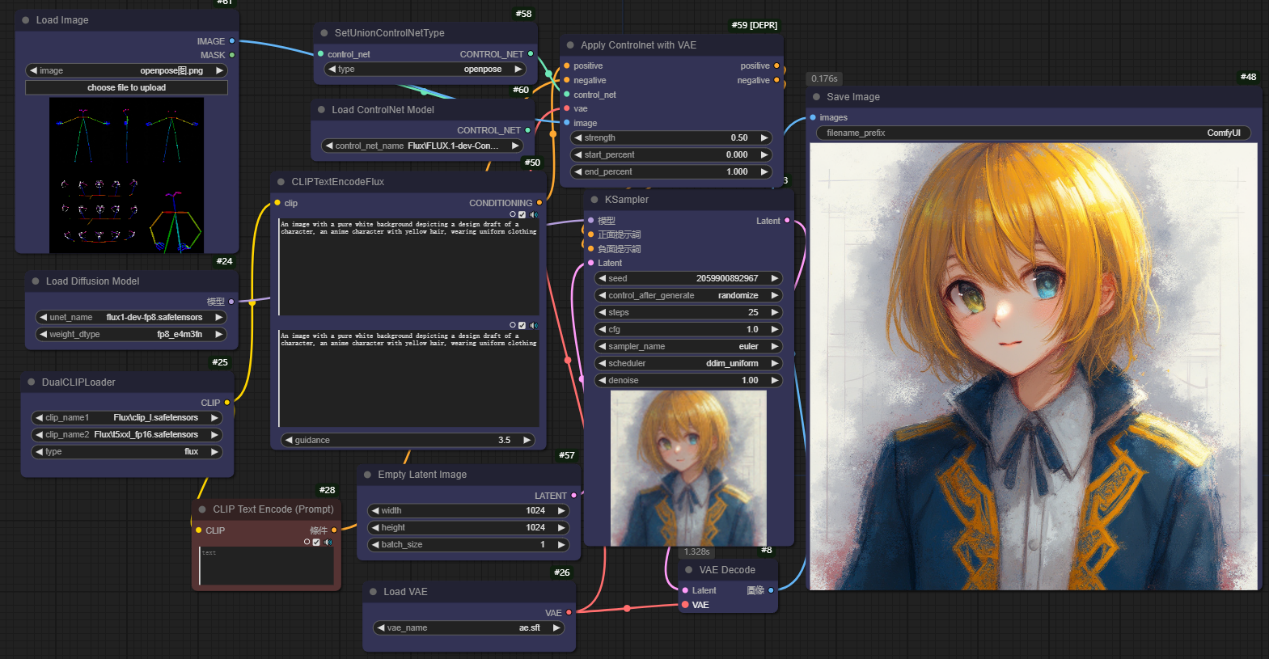Open the vae_name selector showing ae.sft

point(470,628)
